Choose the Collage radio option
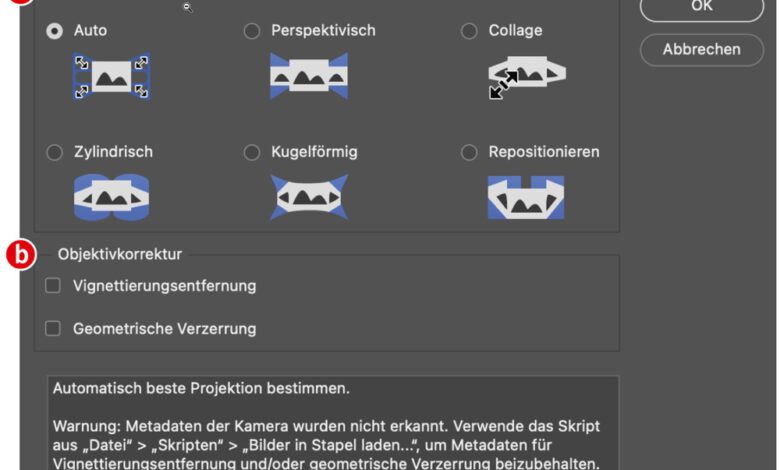Screen dimensions: 780x470 click(x=469, y=31)
